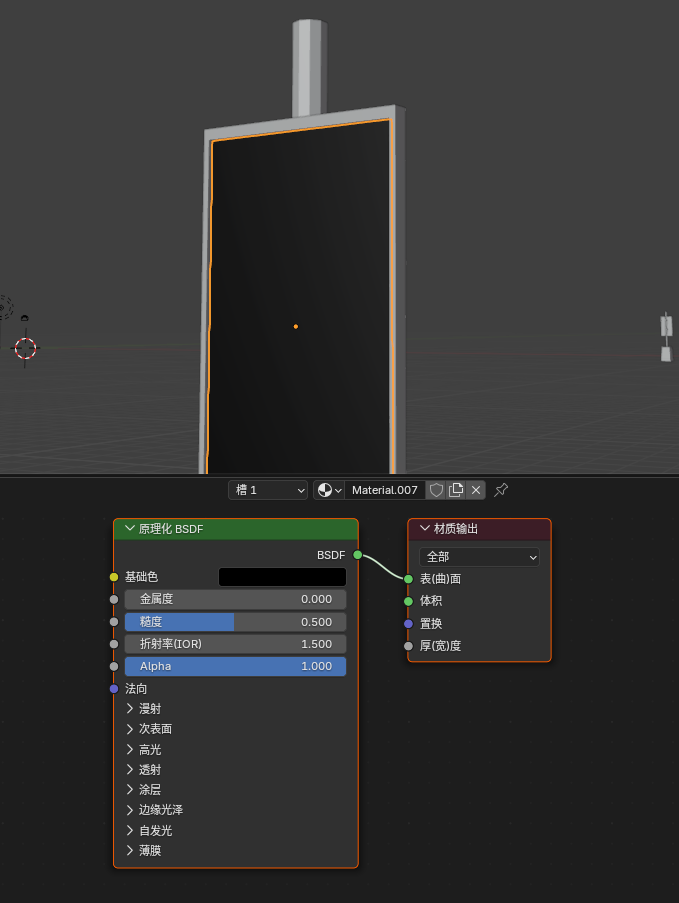Open the 全部 target dropdown in 材质输出

pyautogui.click(x=479, y=557)
